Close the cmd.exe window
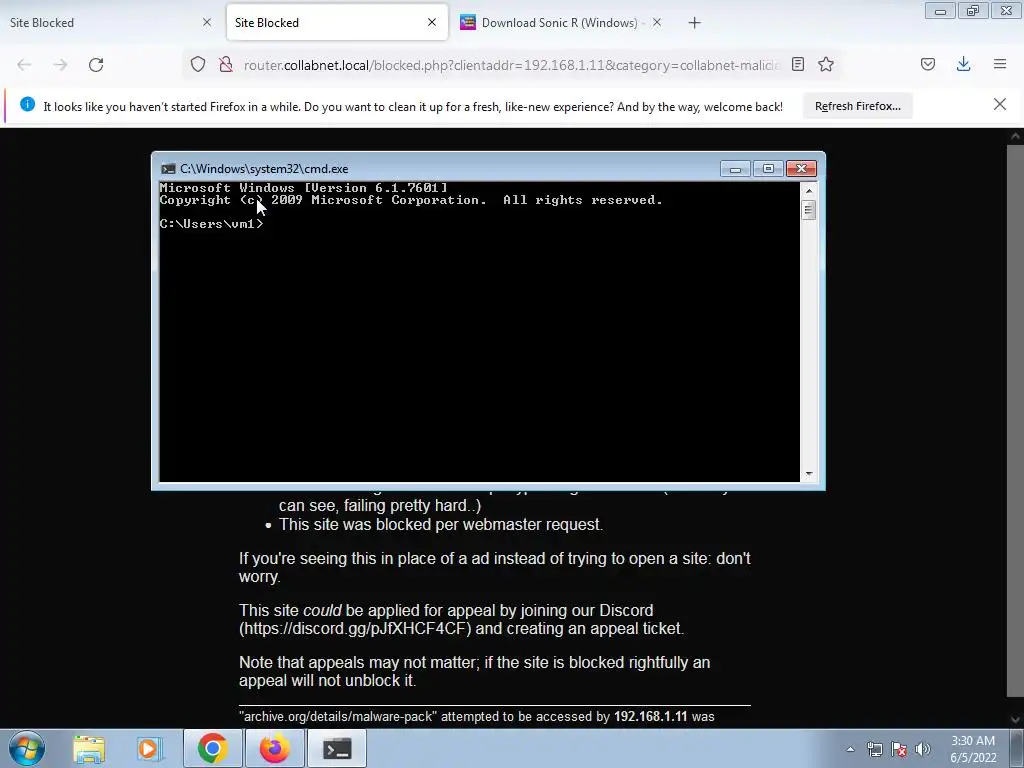Viewport: 1024px width, 768px height. 801,169
